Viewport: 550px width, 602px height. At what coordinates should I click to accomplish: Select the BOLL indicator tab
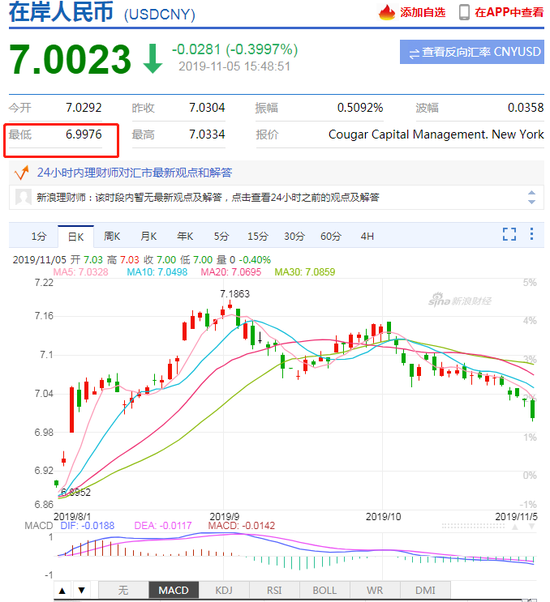324,590
